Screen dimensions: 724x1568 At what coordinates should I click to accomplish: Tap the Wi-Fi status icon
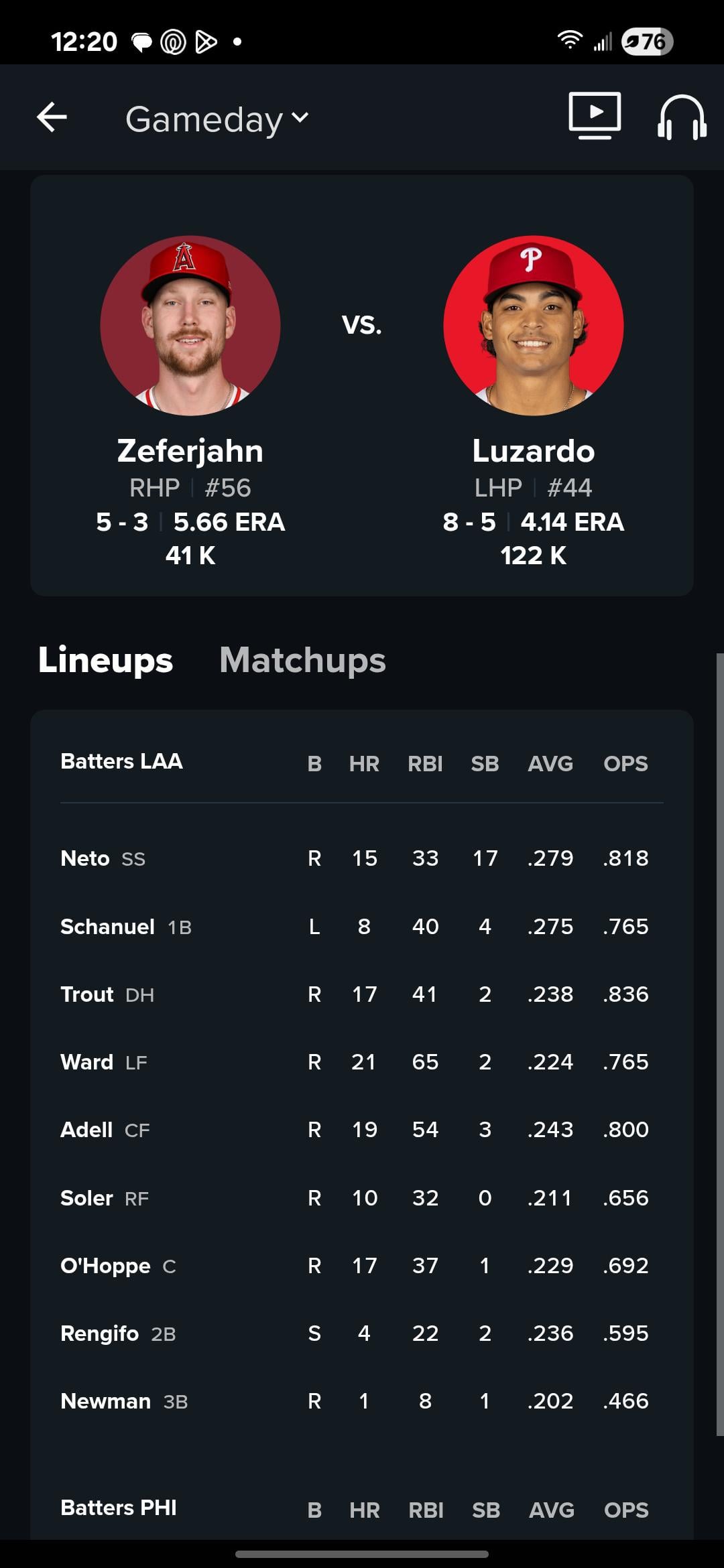point(569,41)
